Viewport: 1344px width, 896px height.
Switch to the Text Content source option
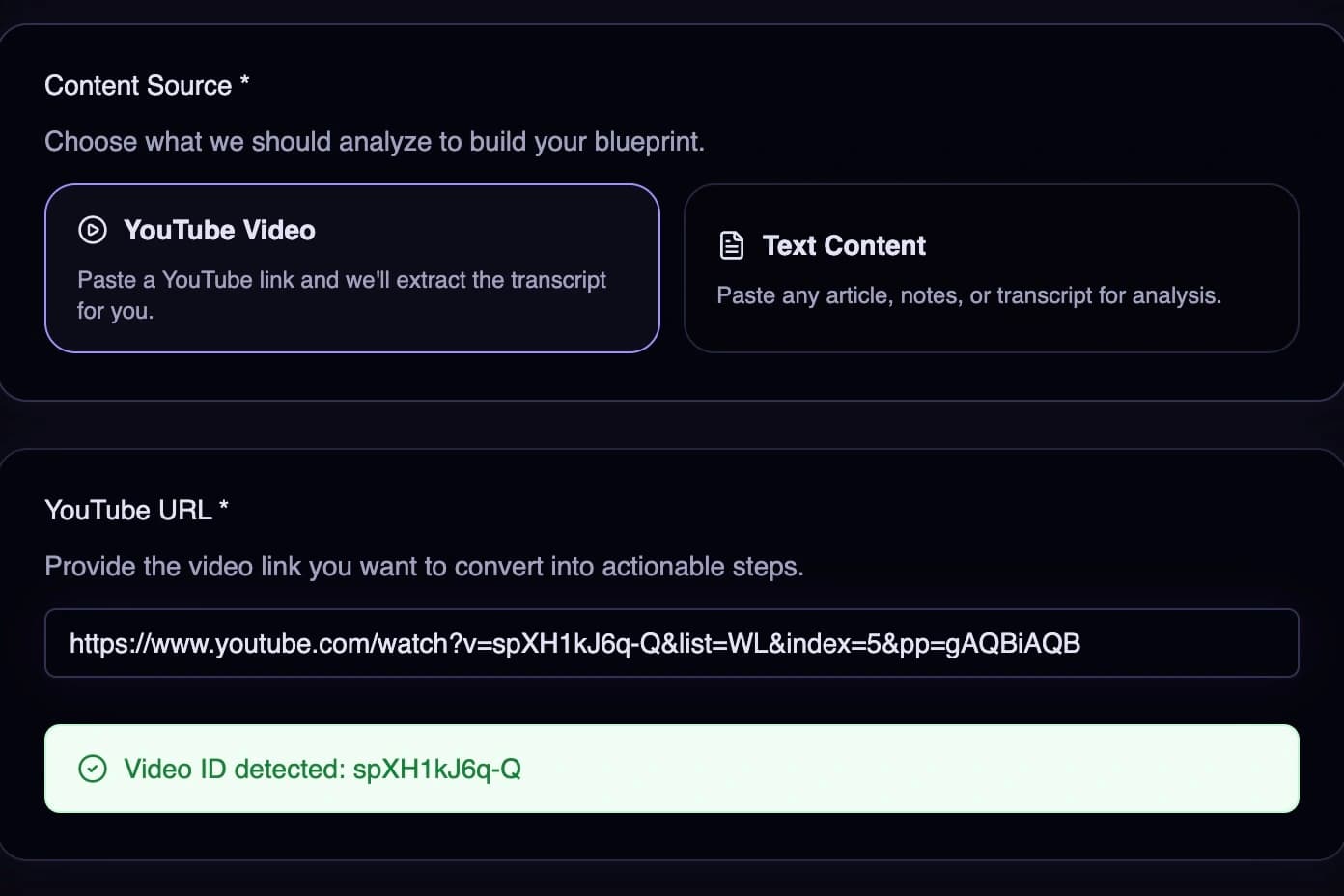(x=992, y=267)
